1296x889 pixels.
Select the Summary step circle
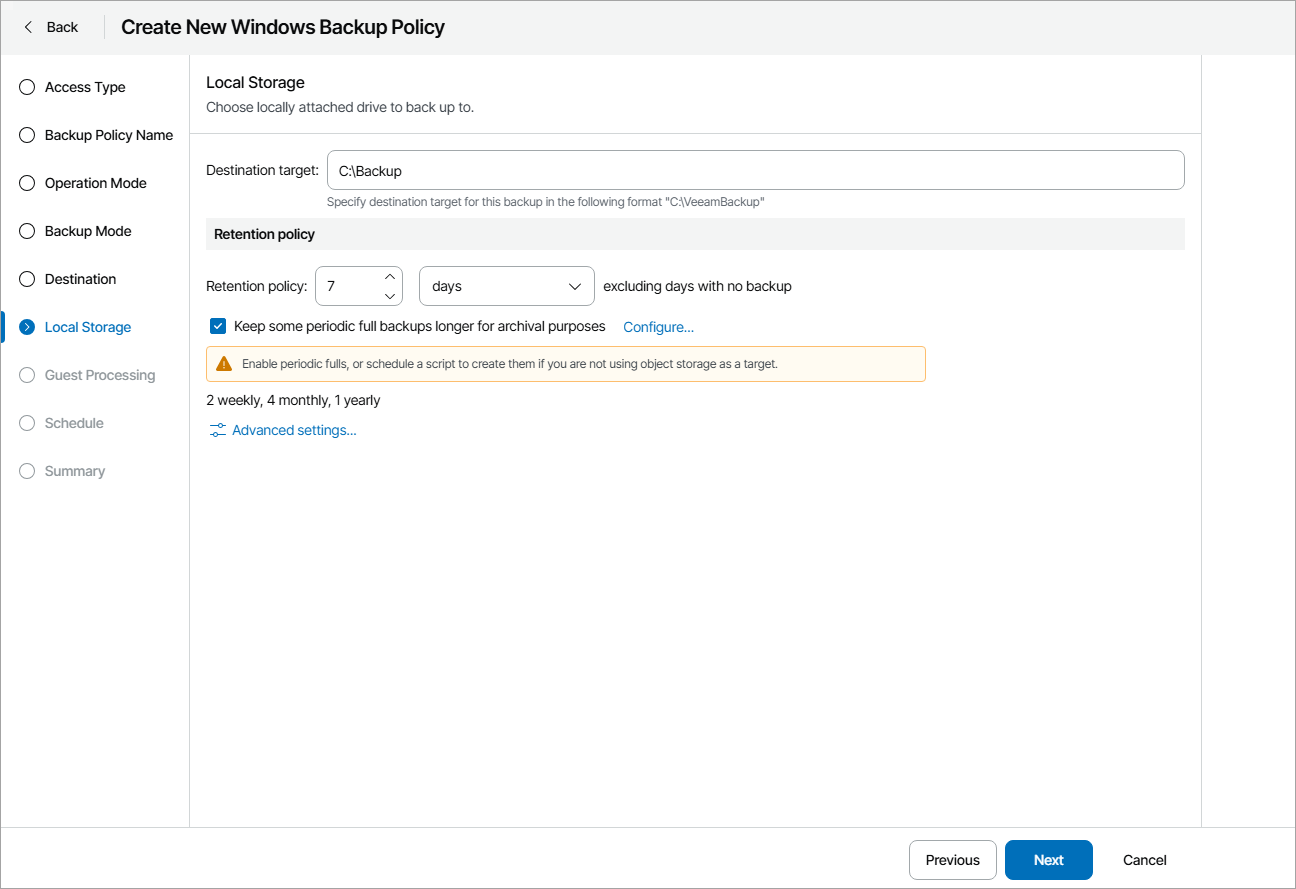pos(26,470)
